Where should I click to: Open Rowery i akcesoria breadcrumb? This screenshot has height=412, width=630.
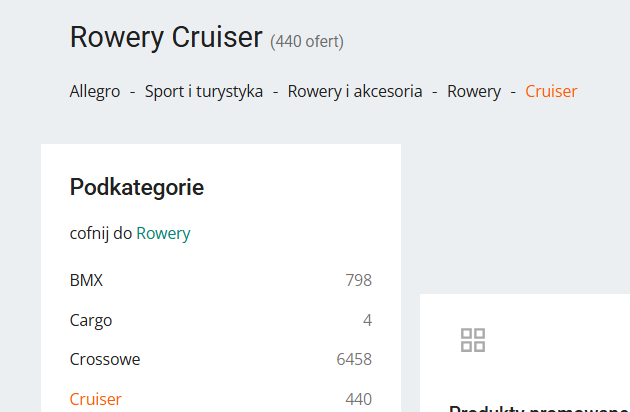click(355, 91)
